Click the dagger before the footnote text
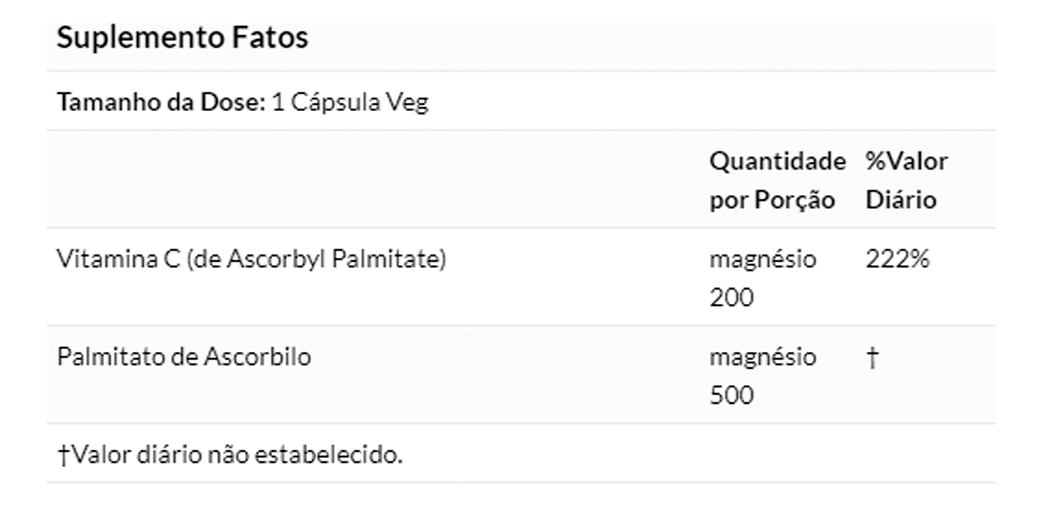The image size is (1043, 507). (x=62, y=455)
